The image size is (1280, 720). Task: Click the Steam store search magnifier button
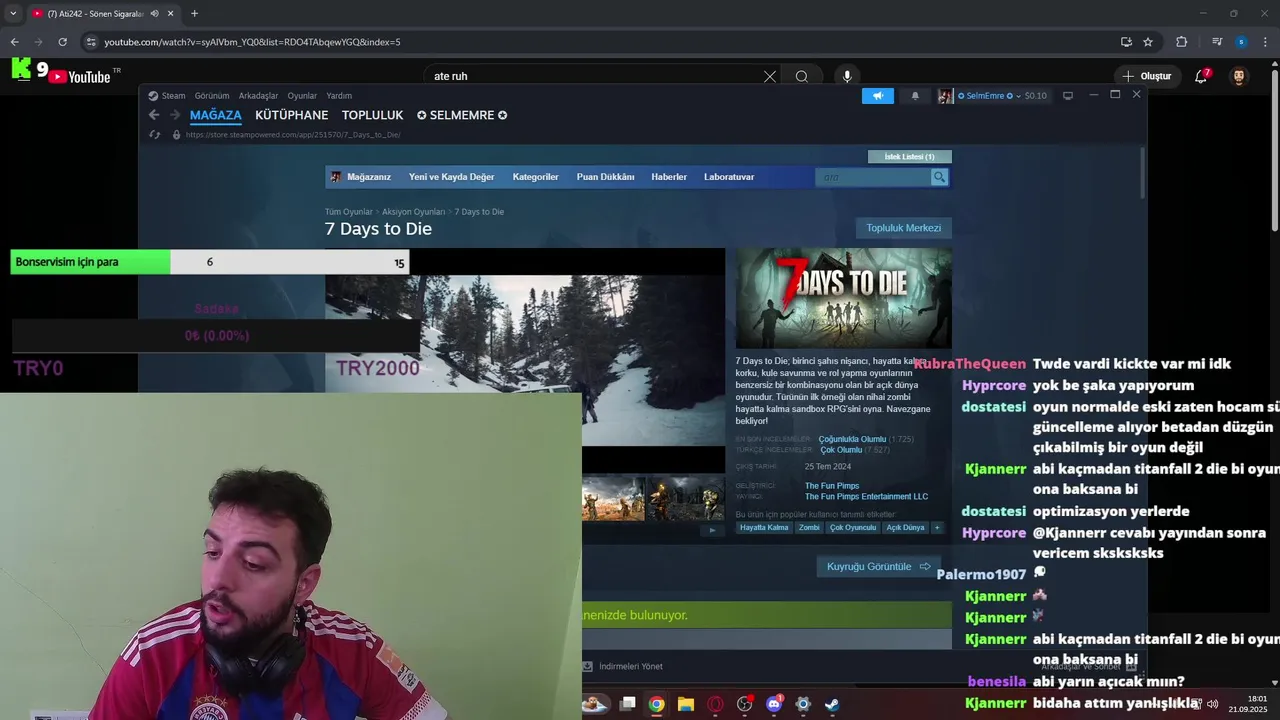click(x=939, y=177)
